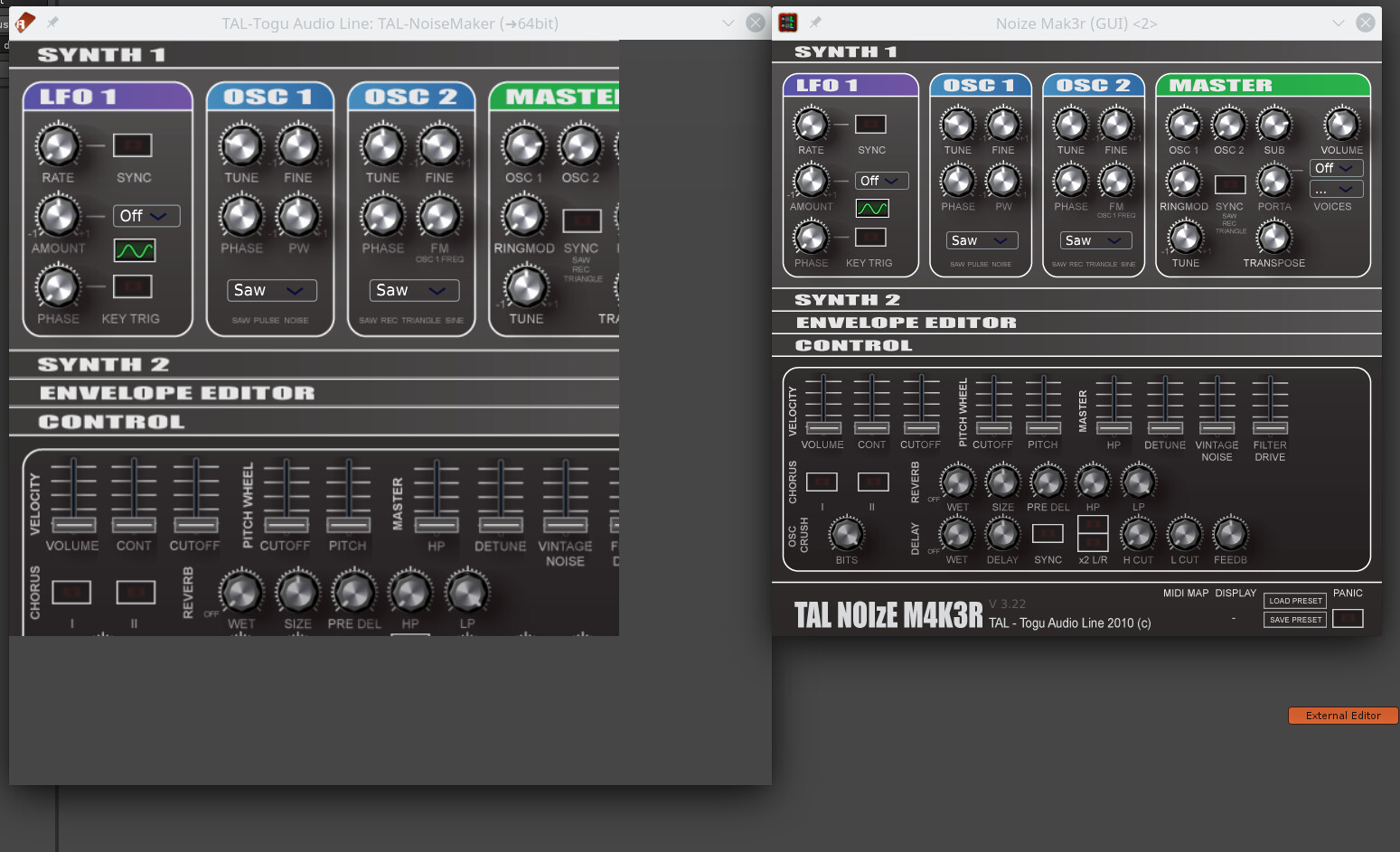1400x852 pixels.
Task: Enable Chorus I in the Noize Mak3r window
Action: click(x=822, y=482)
